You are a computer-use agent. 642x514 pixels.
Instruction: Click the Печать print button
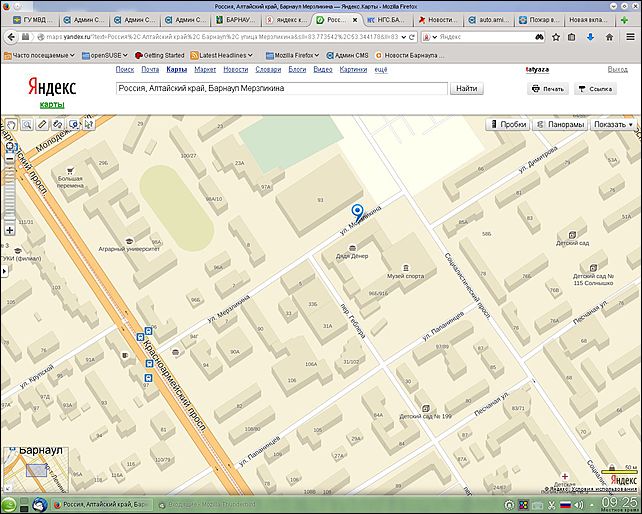click(x=548, y=88)
